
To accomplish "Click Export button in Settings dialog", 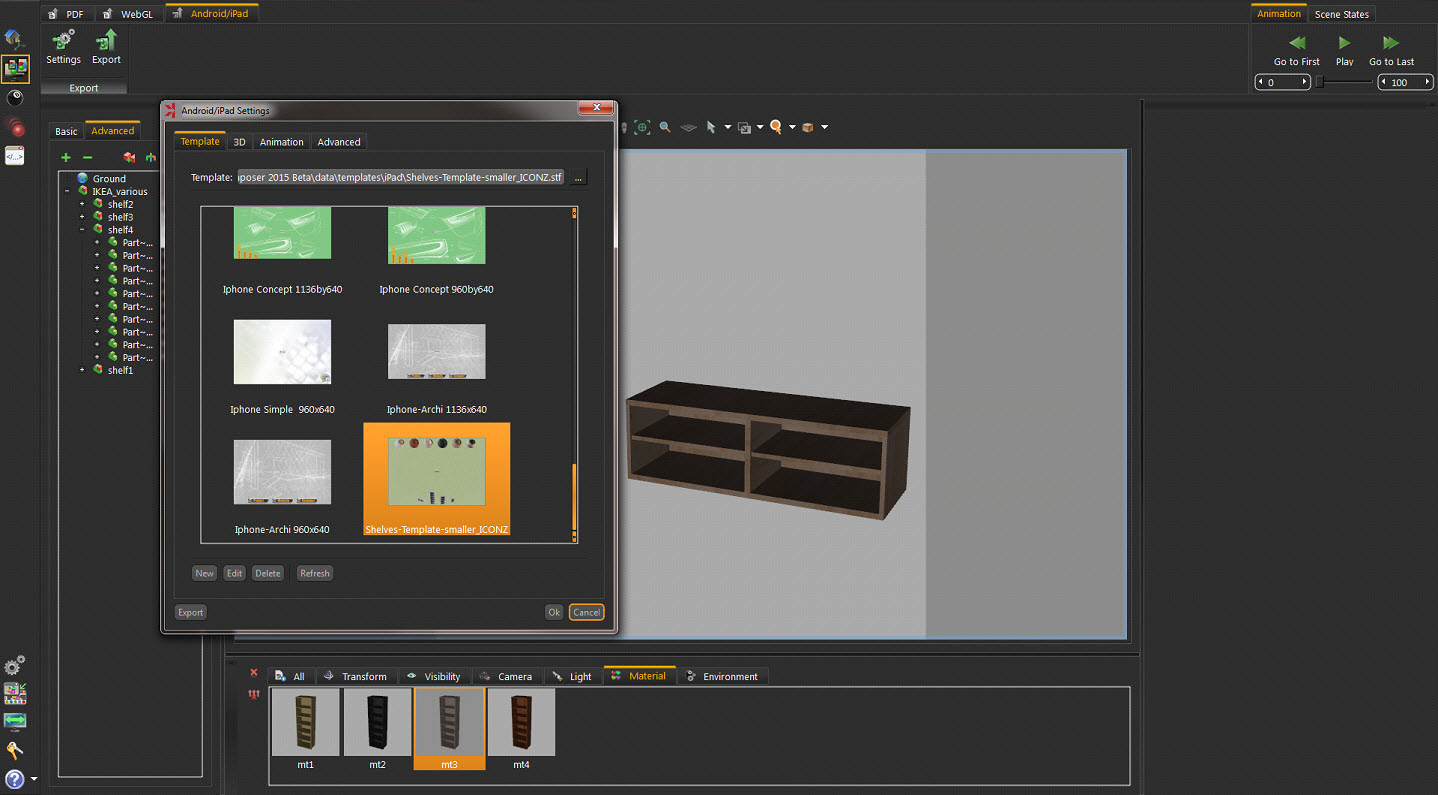I will click(190, 612).
